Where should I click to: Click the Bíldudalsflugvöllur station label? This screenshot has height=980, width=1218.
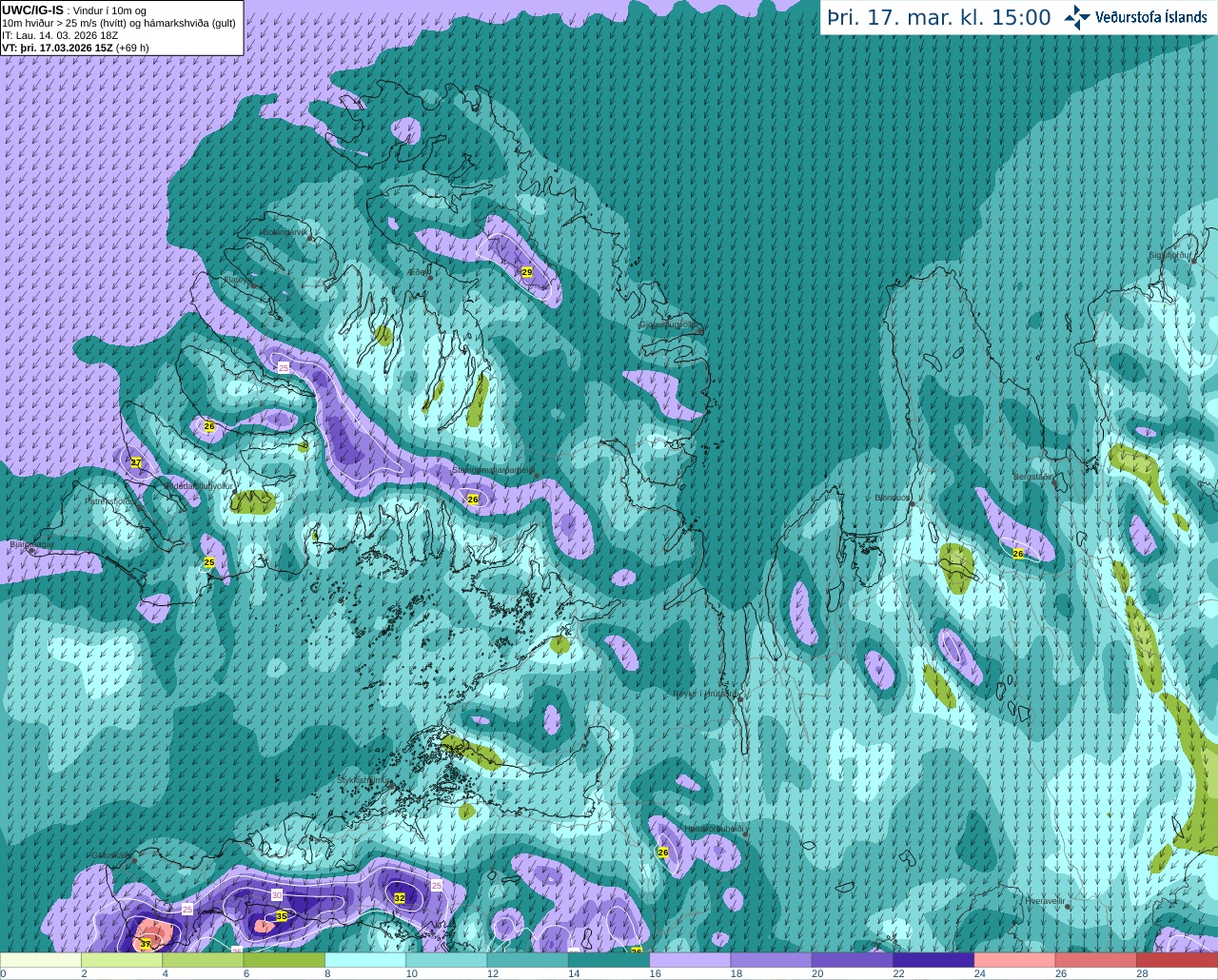click(199, 485)
